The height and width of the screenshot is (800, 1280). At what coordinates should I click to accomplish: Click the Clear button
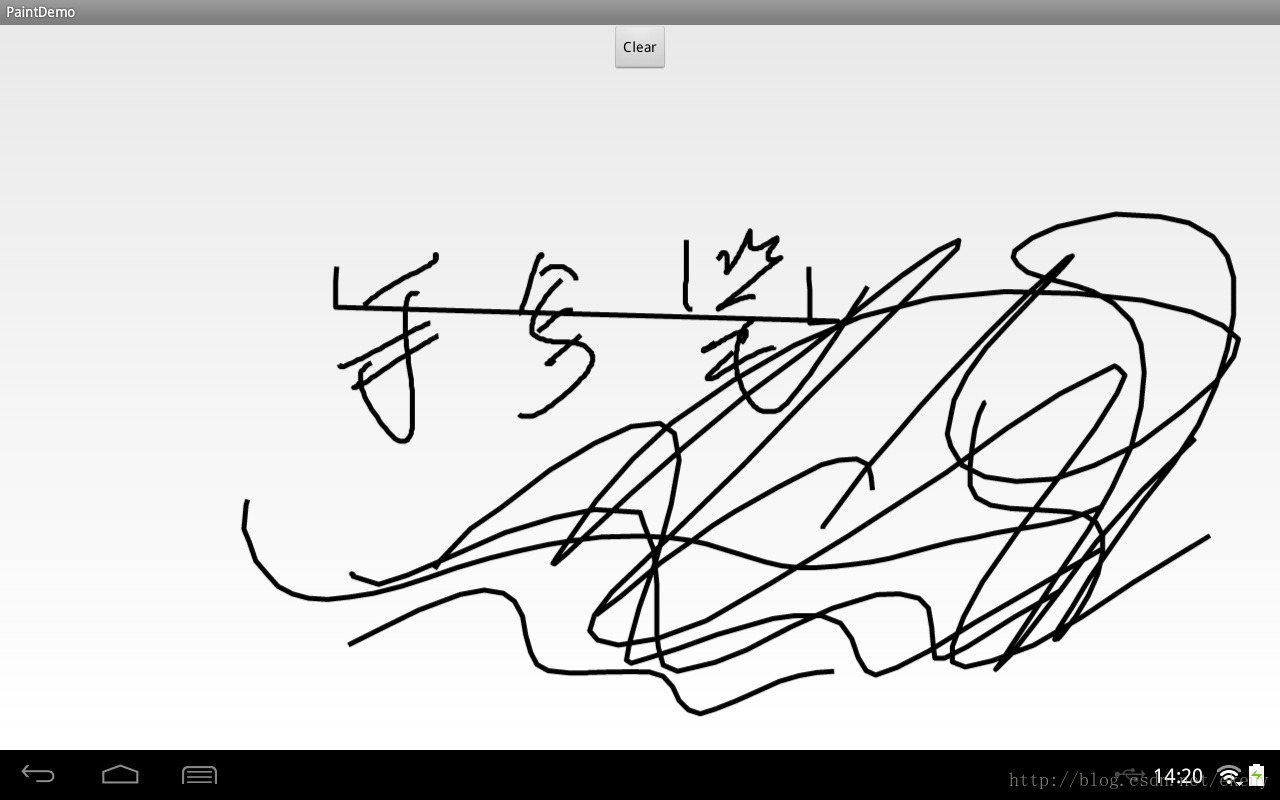tap(640, 47)
